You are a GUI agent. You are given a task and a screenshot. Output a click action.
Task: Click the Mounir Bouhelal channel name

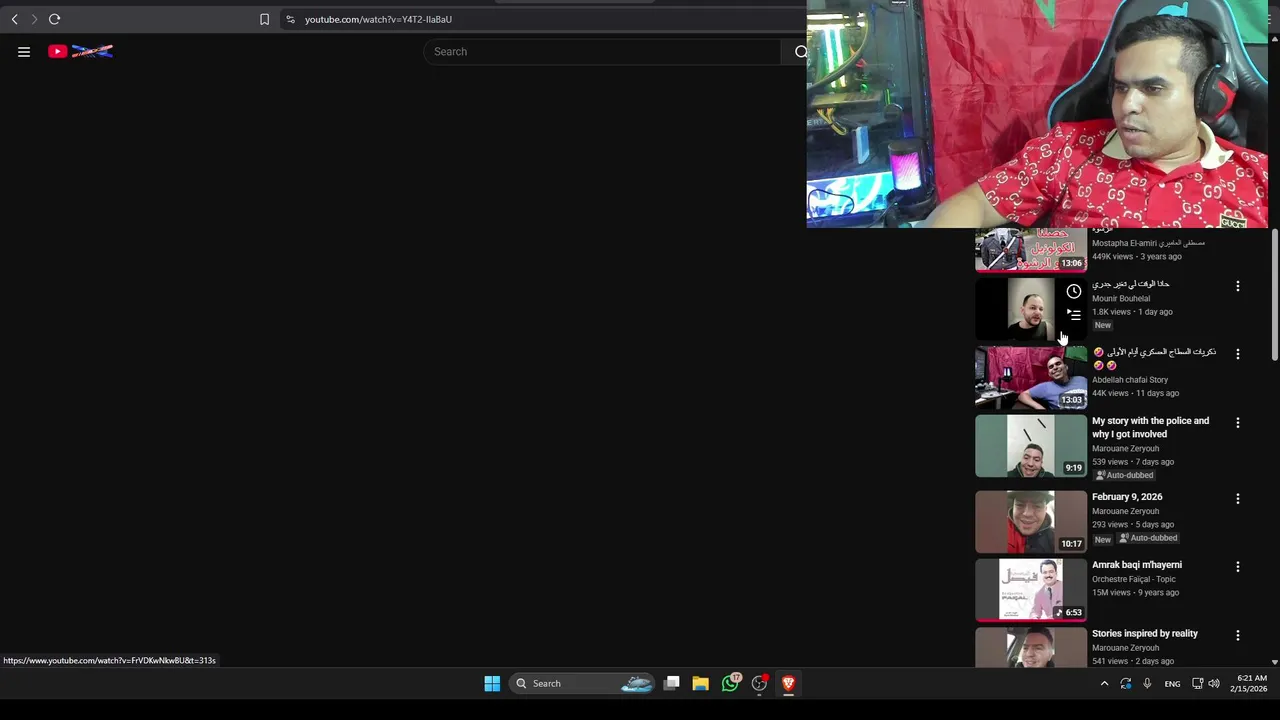(x=1121, y=298)
